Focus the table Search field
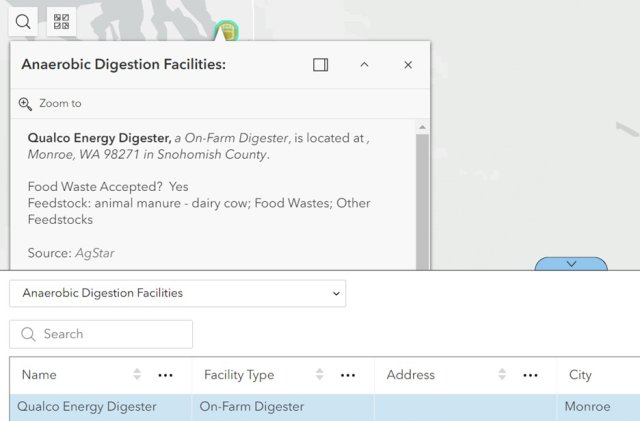The height and width of the screenshot is (421, 640). (101, 334)
